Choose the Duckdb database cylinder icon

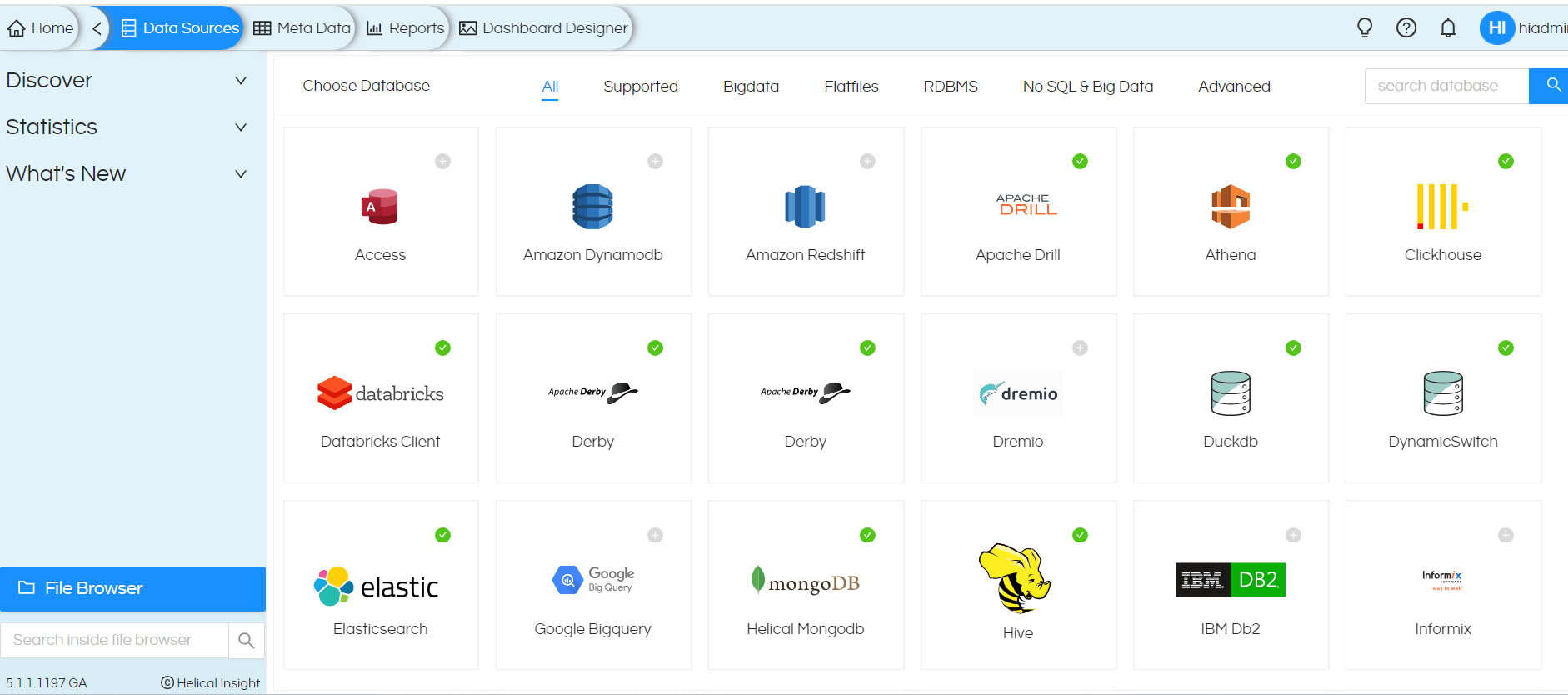1231,393
